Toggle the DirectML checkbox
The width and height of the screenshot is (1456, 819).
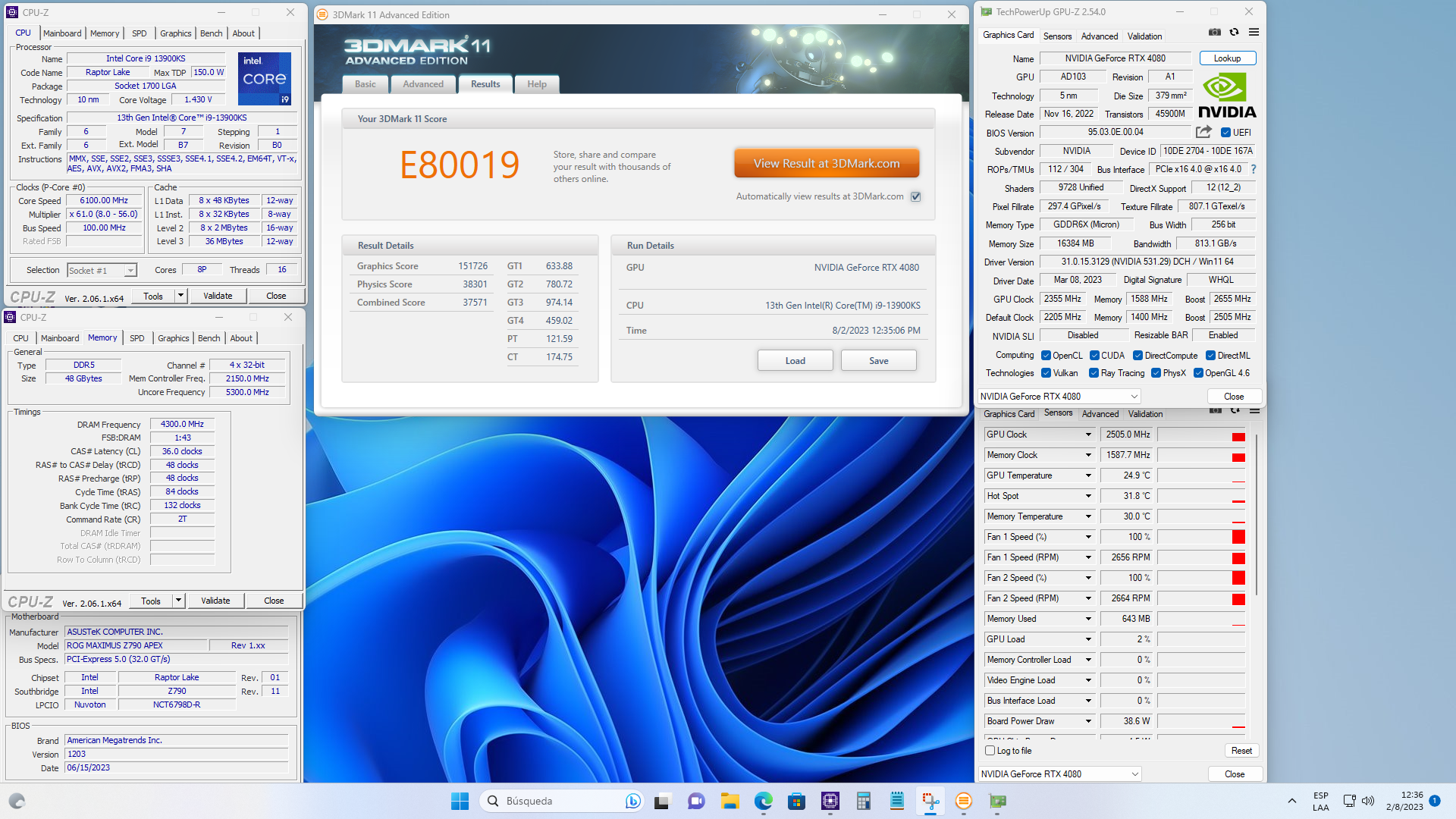click(1210, 356)
